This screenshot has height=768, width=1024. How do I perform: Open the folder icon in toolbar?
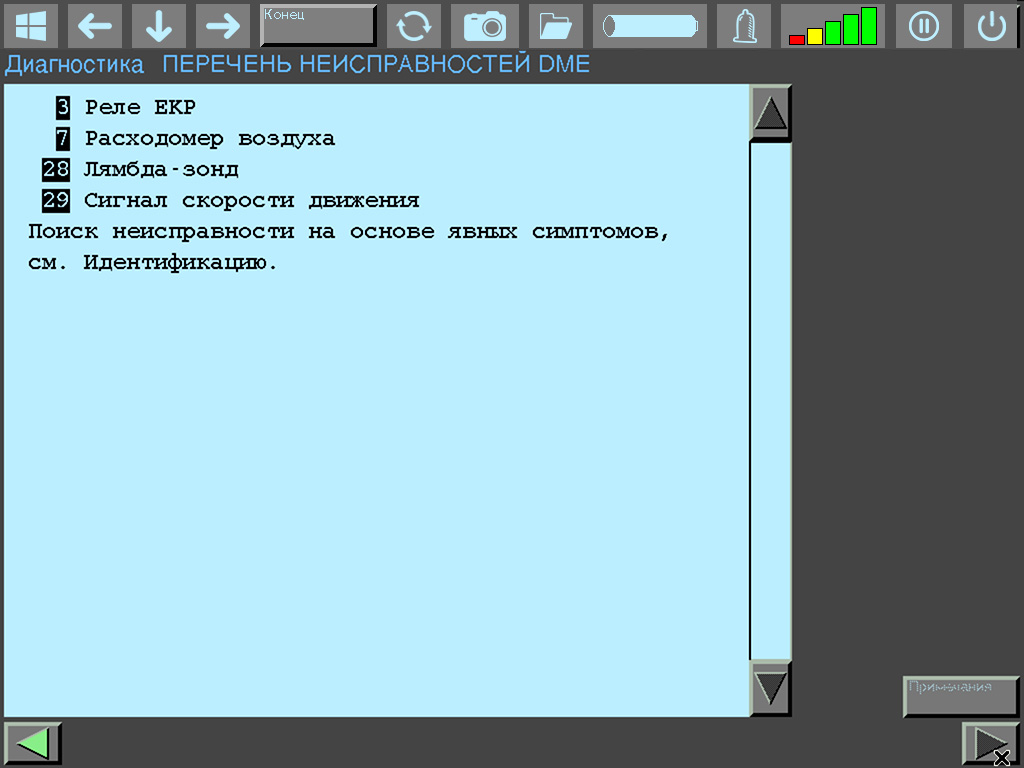(x=556, y=26)
